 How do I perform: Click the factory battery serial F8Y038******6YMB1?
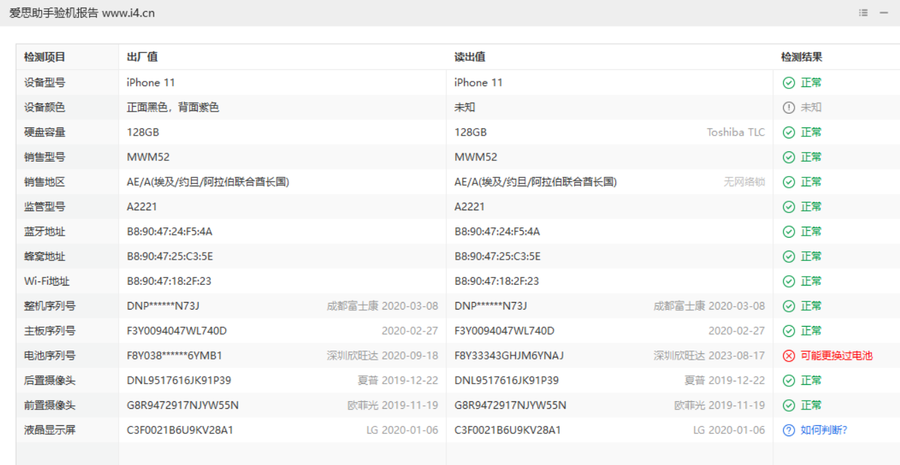[174, 356]
